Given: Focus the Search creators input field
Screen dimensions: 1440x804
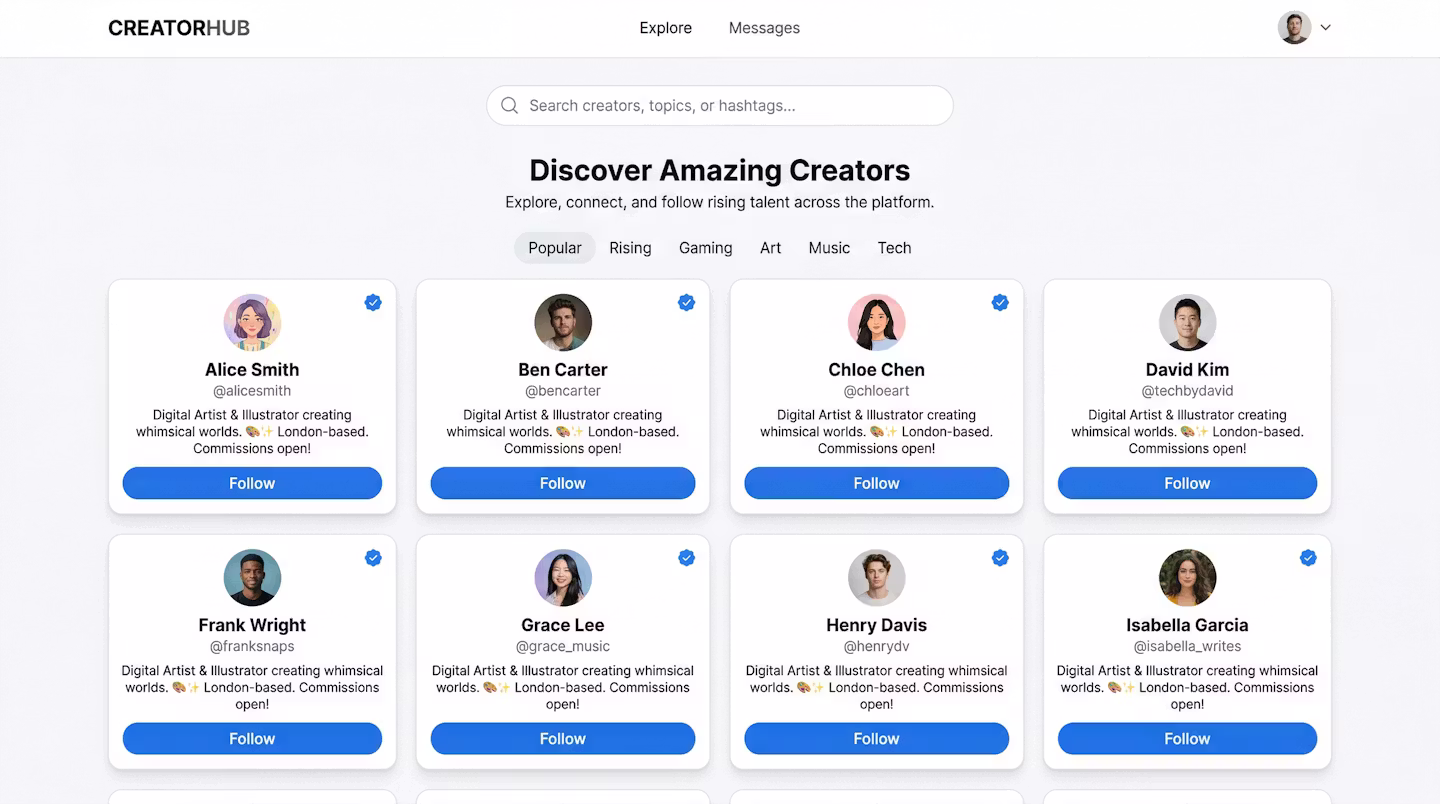Looking at the screenshot, I should 720,105.
